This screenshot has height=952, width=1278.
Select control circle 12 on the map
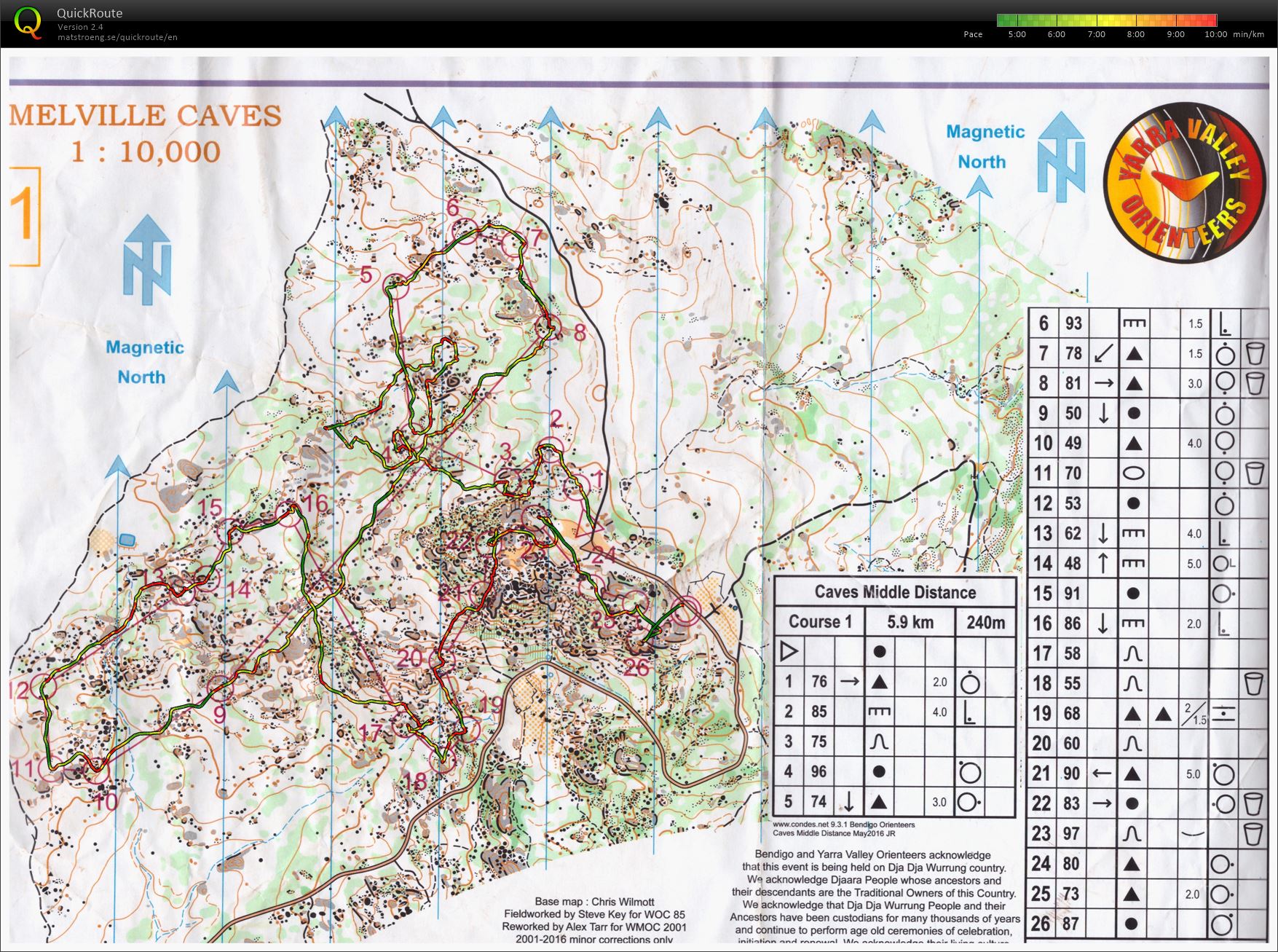[44, 687]
